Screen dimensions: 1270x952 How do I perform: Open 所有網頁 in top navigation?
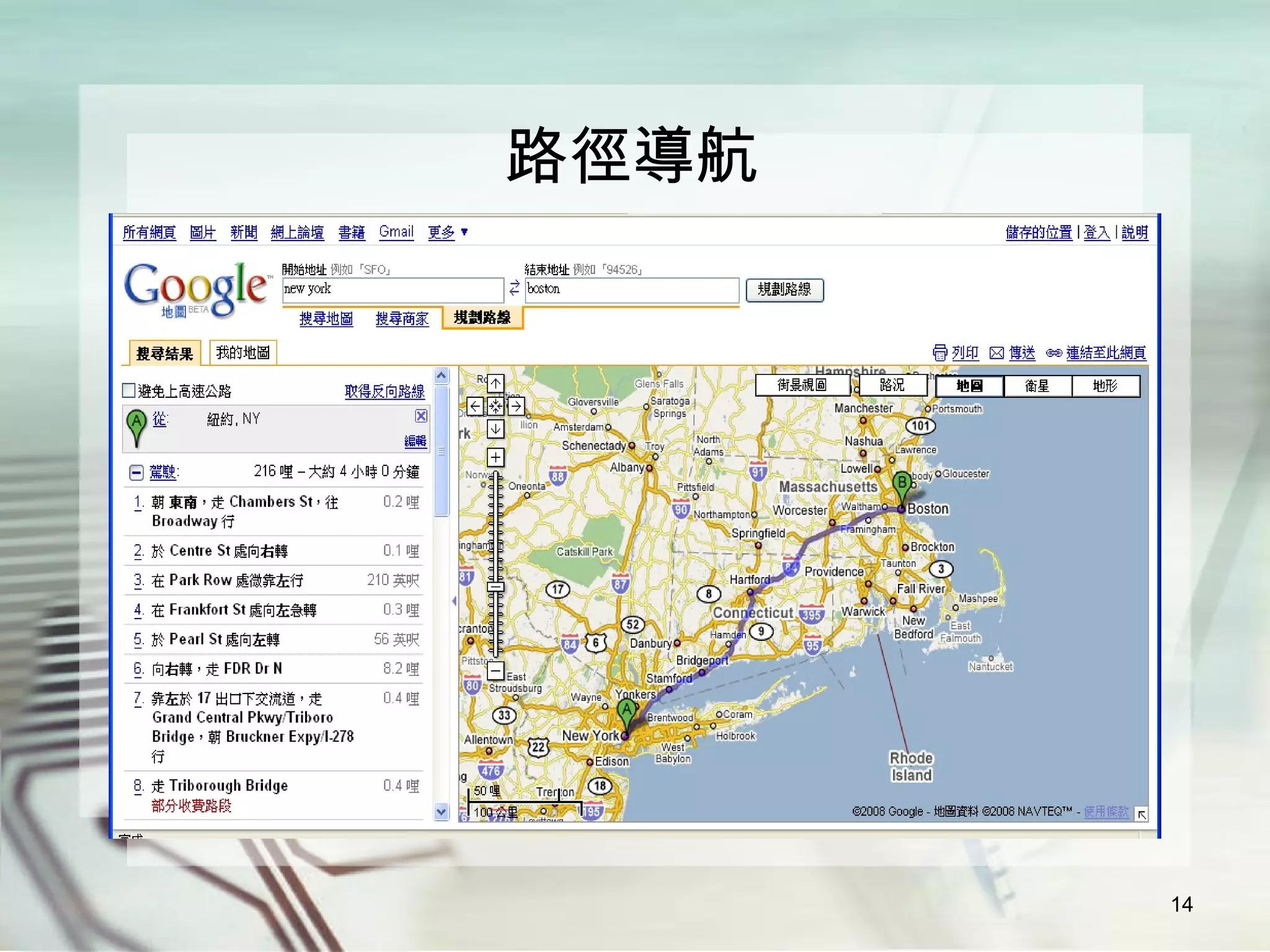pyautogui.click(x=149, y=232)
